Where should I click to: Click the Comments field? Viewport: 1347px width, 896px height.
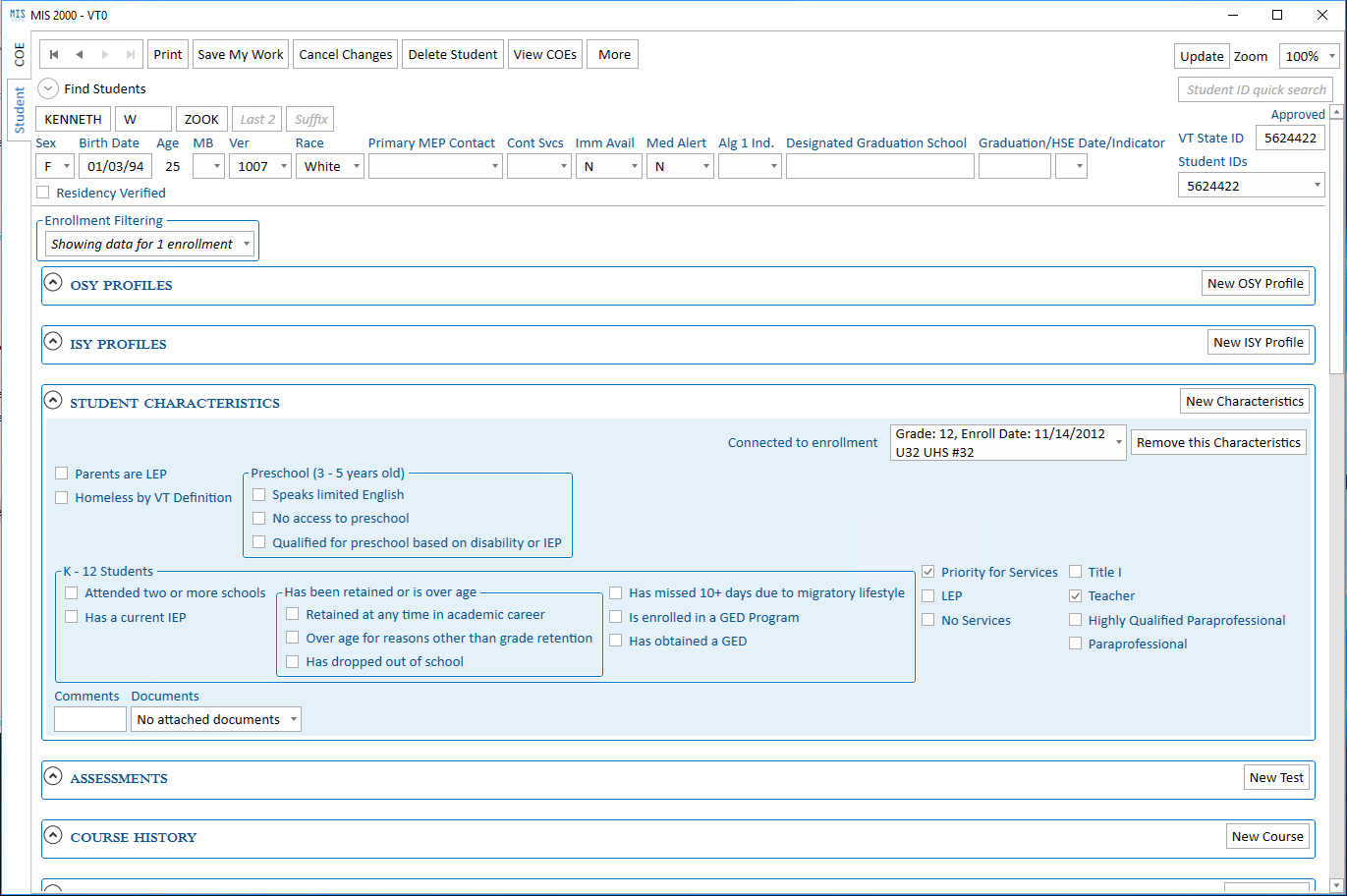[90, 719]
